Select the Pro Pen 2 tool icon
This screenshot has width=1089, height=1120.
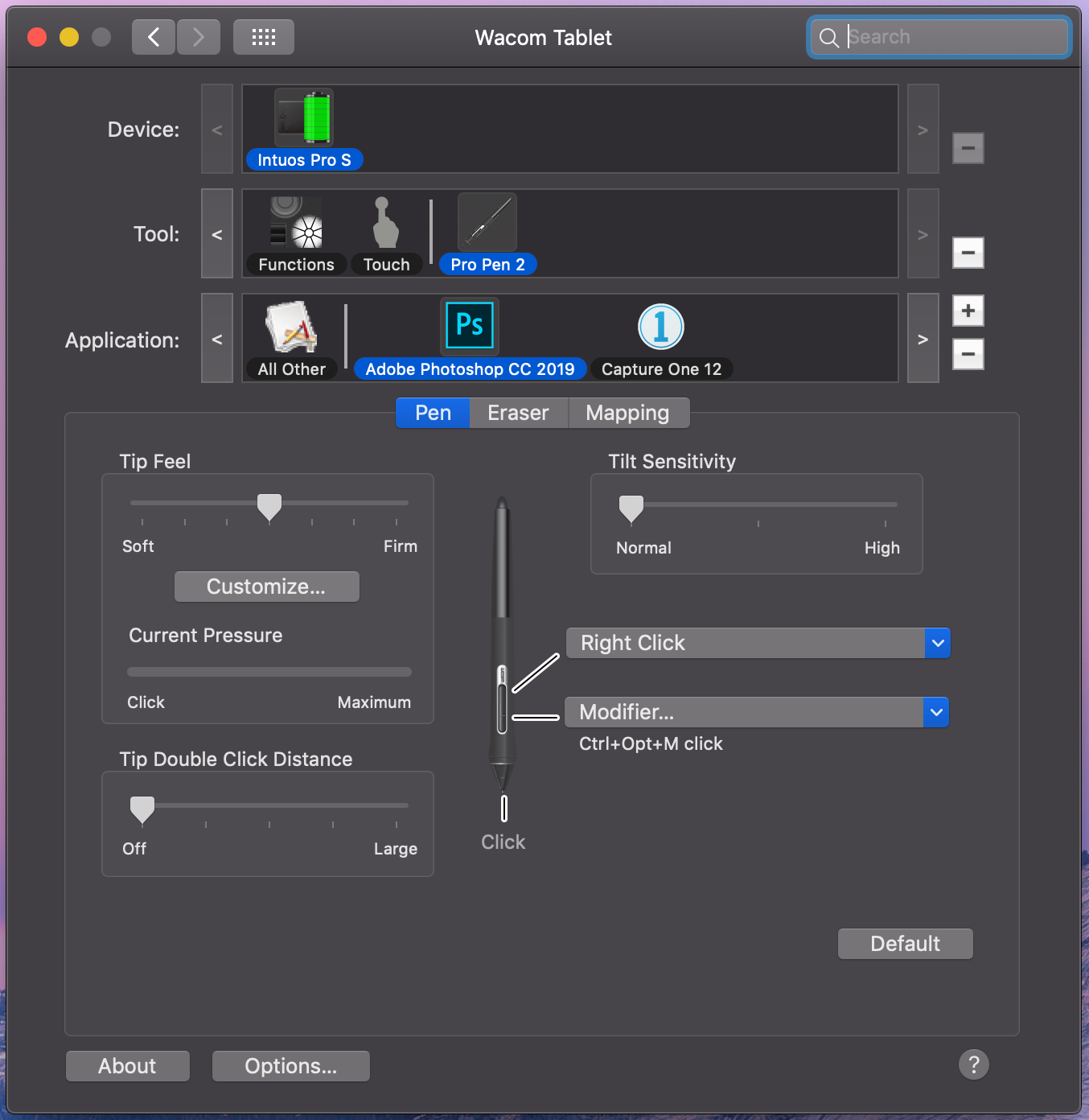point(487,223)
